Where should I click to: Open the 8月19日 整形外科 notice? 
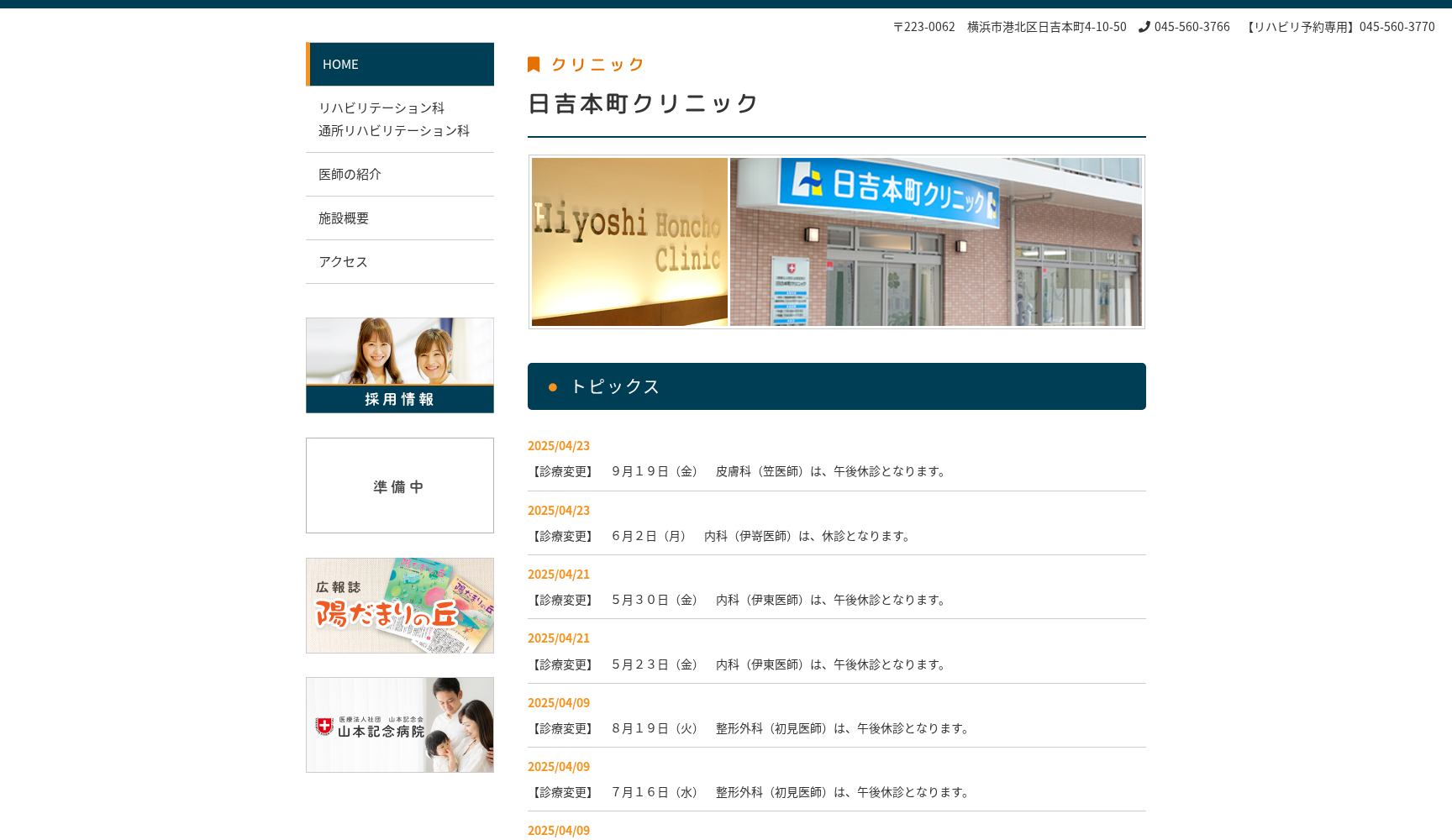750,728
